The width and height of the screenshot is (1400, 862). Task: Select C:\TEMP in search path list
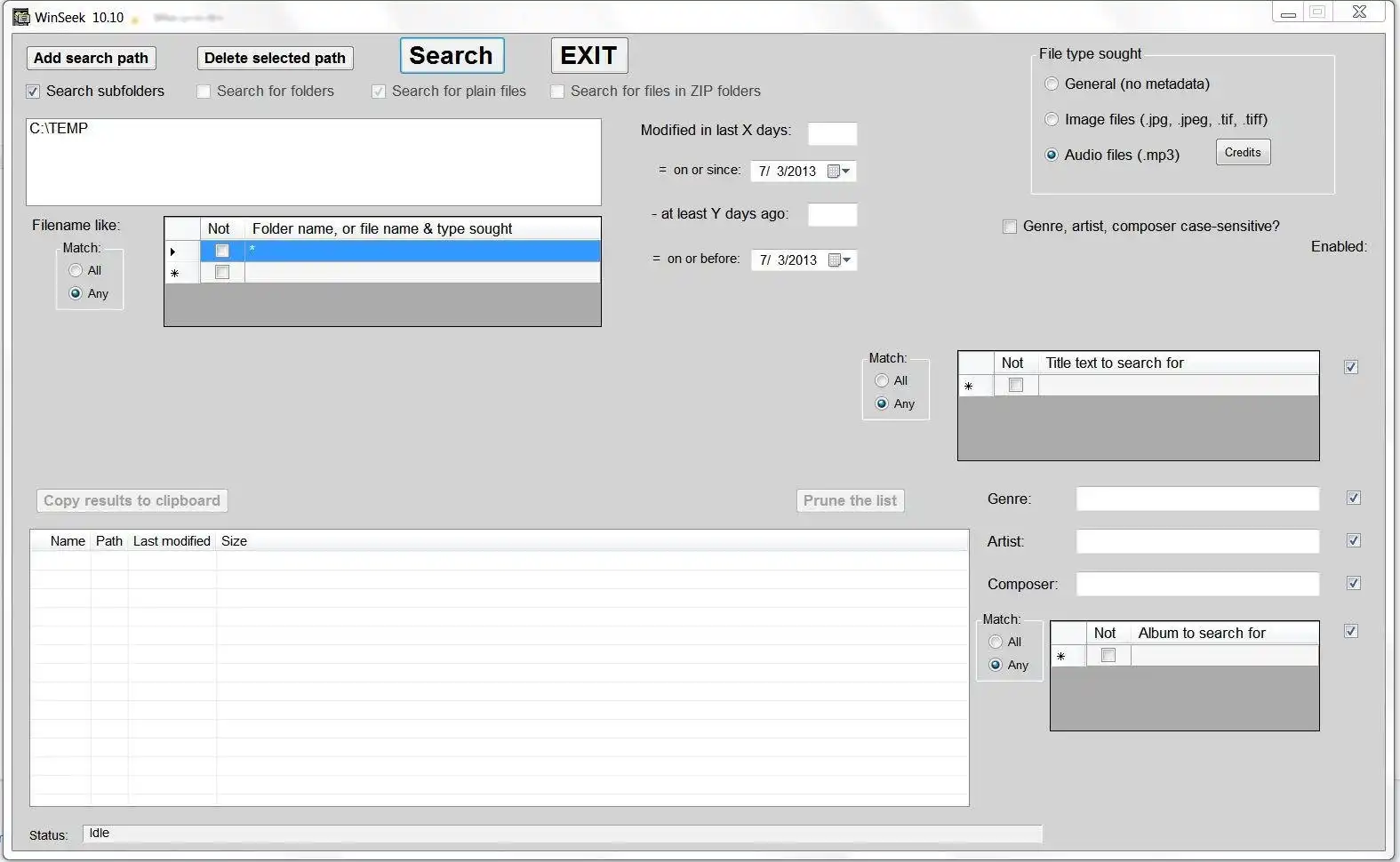tap(59, 129)
